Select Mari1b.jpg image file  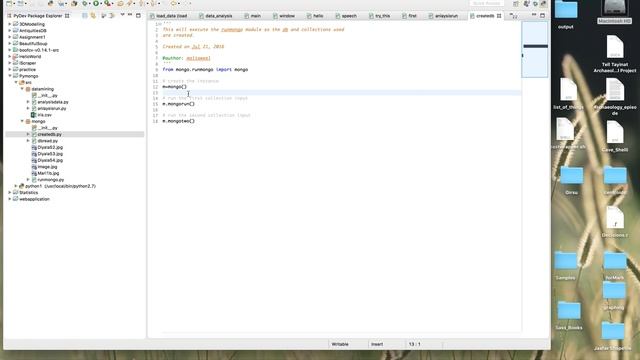point(48,173)
